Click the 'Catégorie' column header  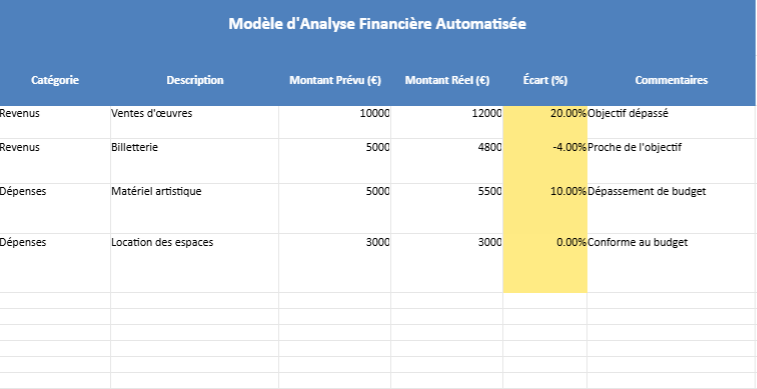tap(55, 80)
